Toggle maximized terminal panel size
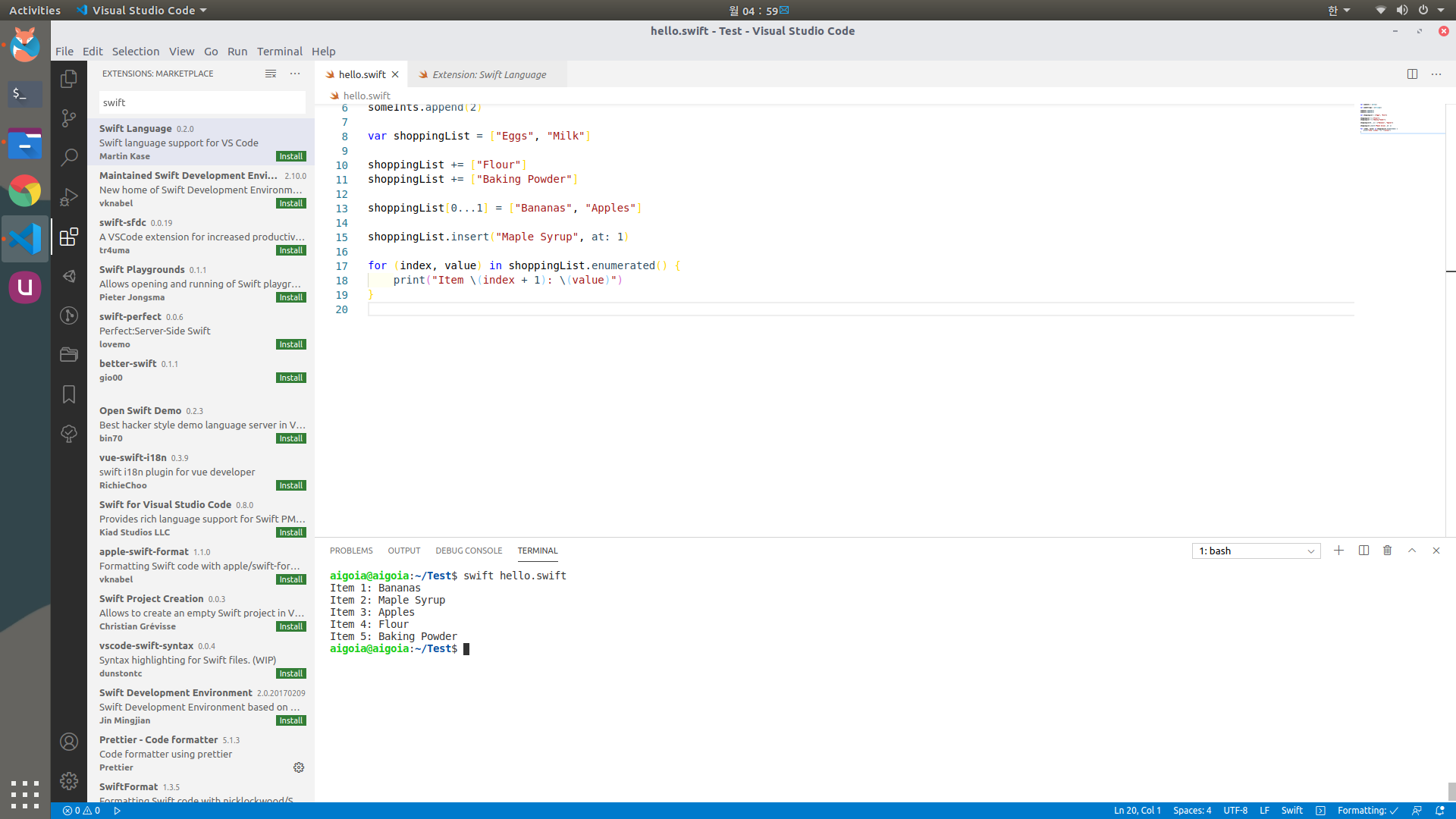Screen dimensions: 1456x819 1412,551
